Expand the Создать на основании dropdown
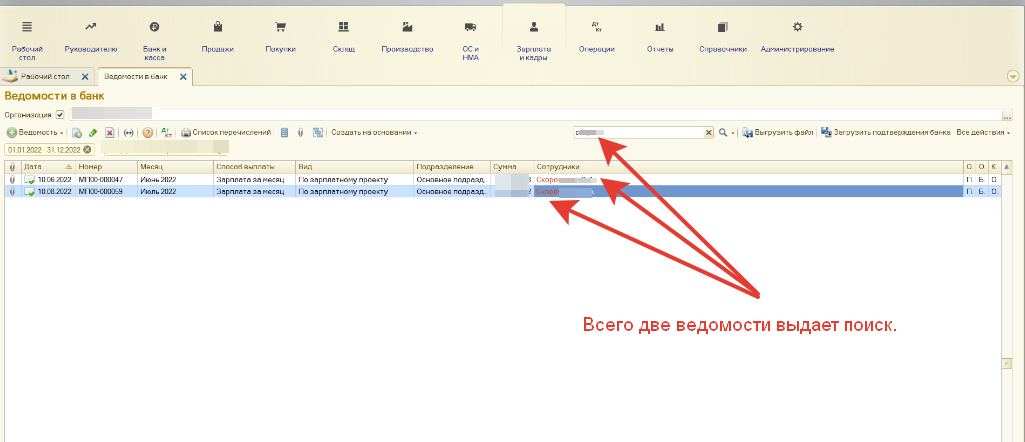Screen dimensions: 1025x442 [x=374, y=132]
